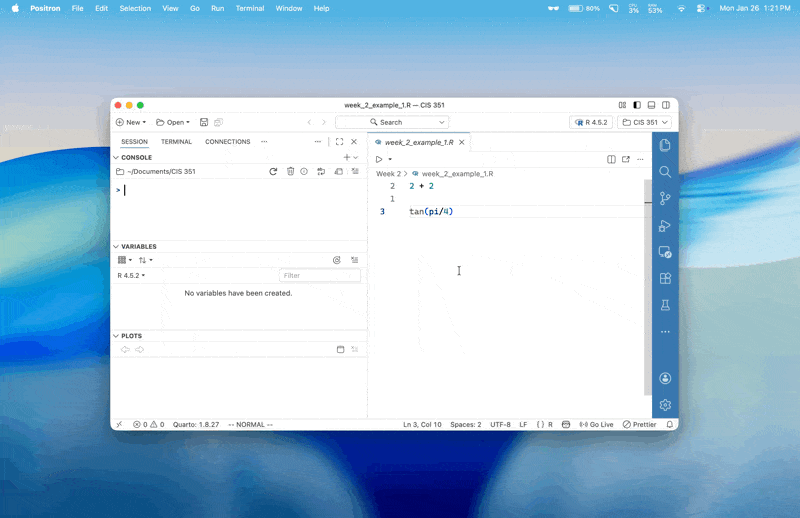Open the File menu
This screenshot has height=518, width=800.
(78, 8)
